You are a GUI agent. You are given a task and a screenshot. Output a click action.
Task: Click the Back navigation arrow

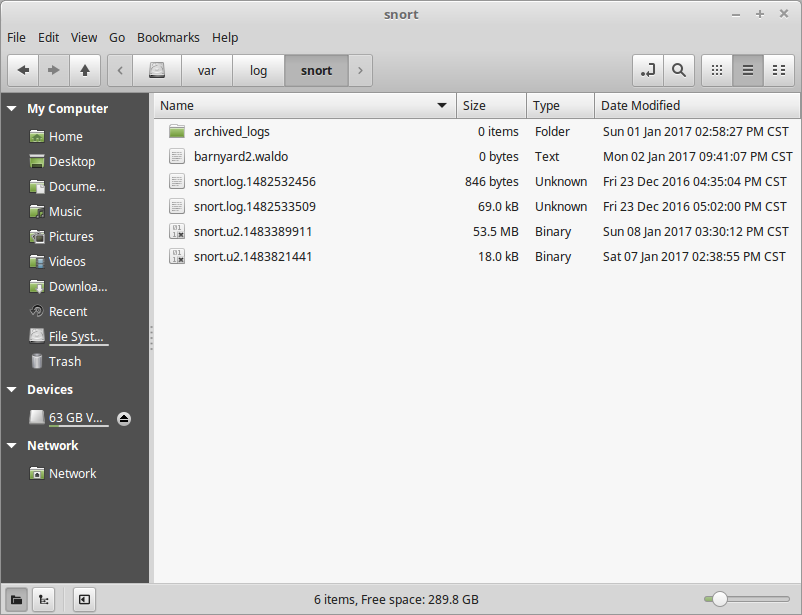click(23, 70)
